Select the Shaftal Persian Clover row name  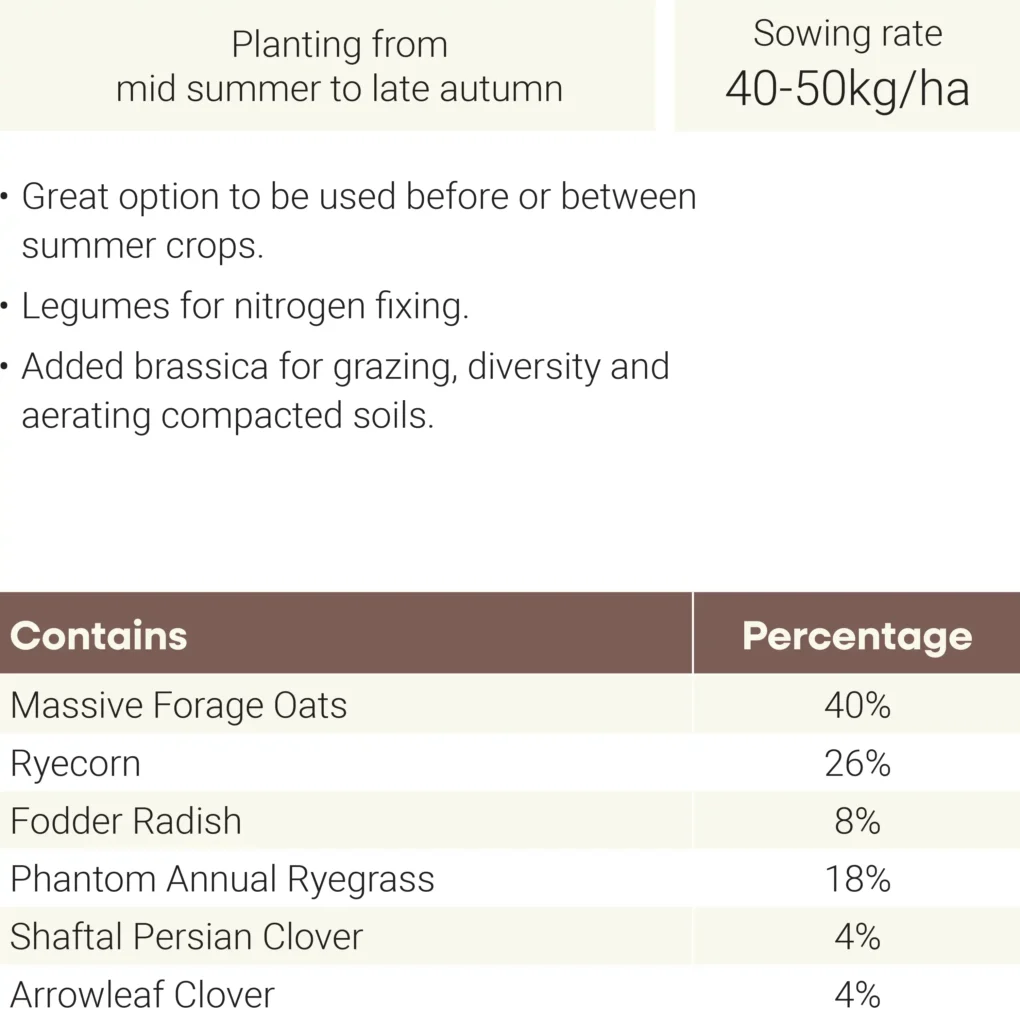[x=186, y=937]
